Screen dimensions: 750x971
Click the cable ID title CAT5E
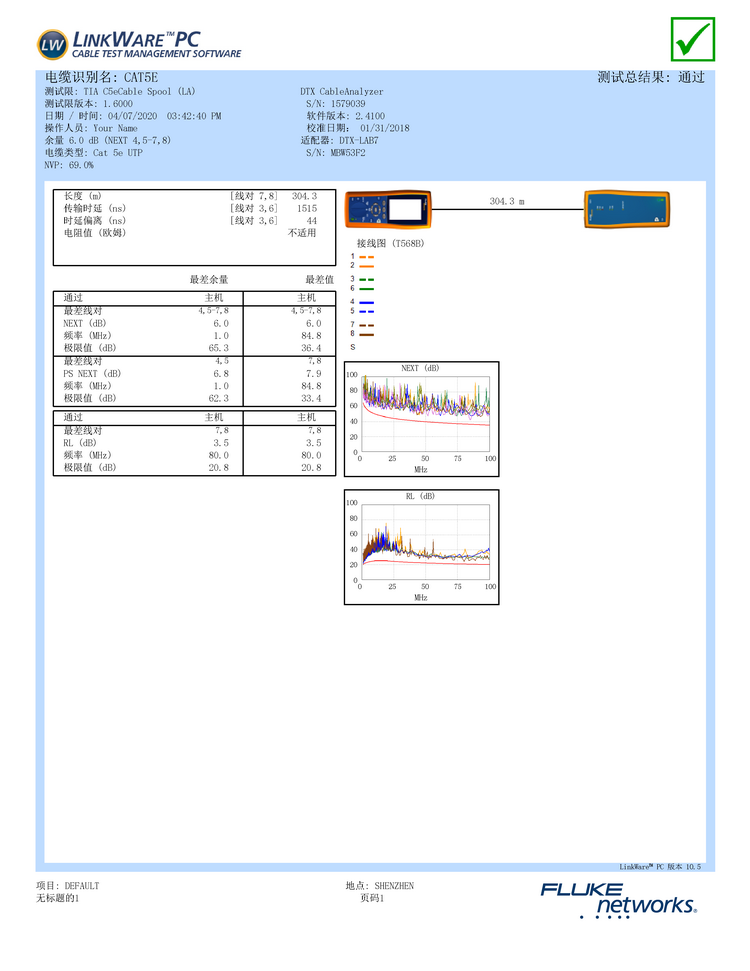point(101,77)
